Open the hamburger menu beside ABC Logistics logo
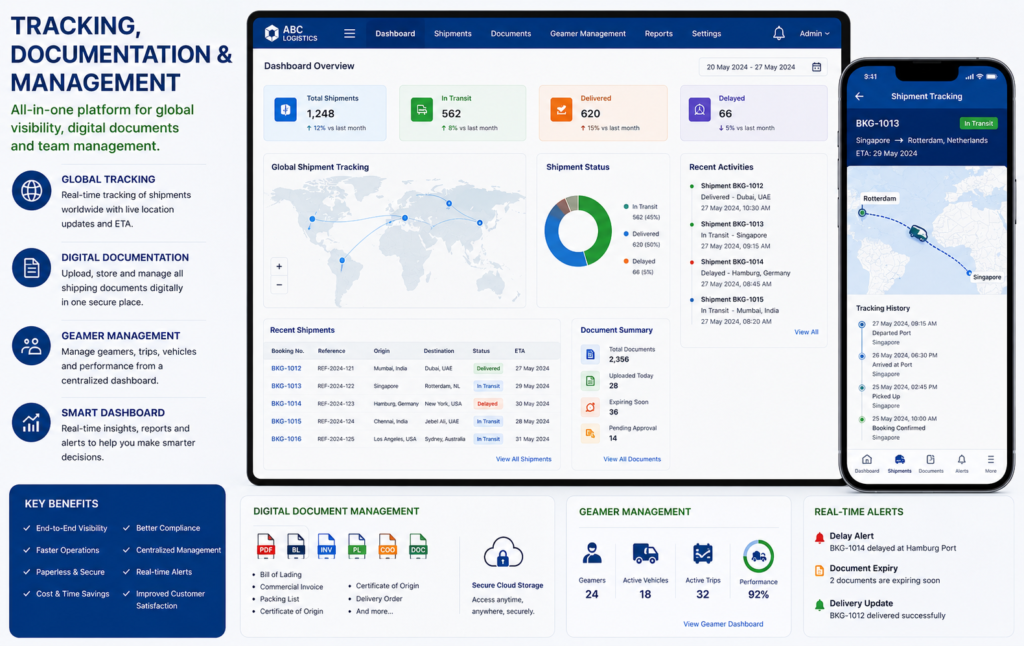The width and height of the screenshot is (1024, 646). (x=349, y=33)
